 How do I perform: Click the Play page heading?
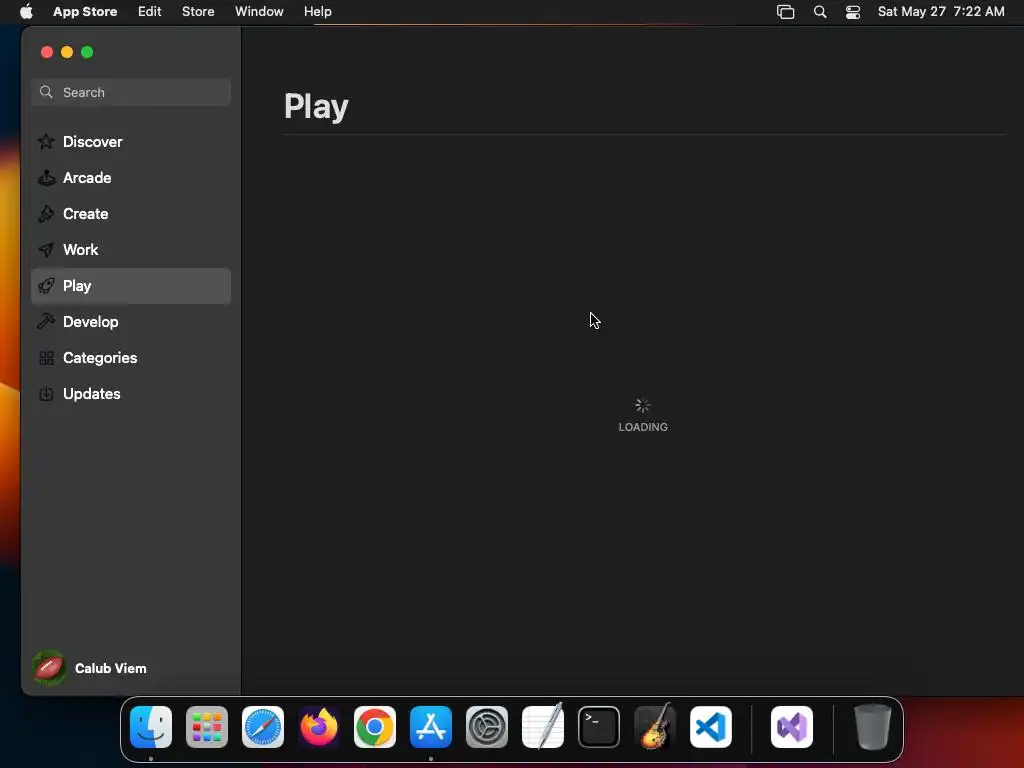[x=316, y=106]
